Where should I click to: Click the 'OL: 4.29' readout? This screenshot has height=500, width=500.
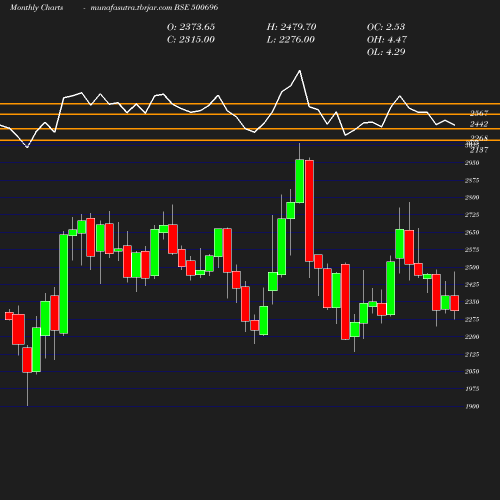[386, 52]
